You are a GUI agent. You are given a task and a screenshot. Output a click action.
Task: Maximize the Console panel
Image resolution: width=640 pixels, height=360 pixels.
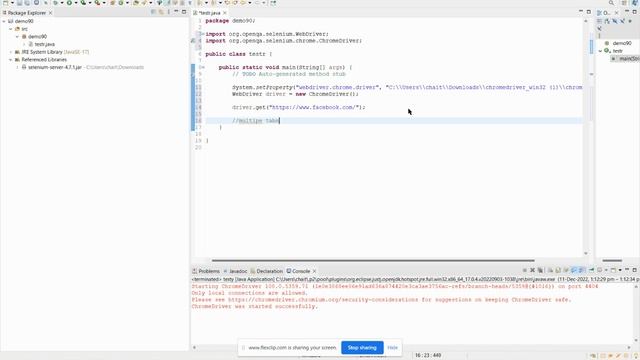pos(634,270)
